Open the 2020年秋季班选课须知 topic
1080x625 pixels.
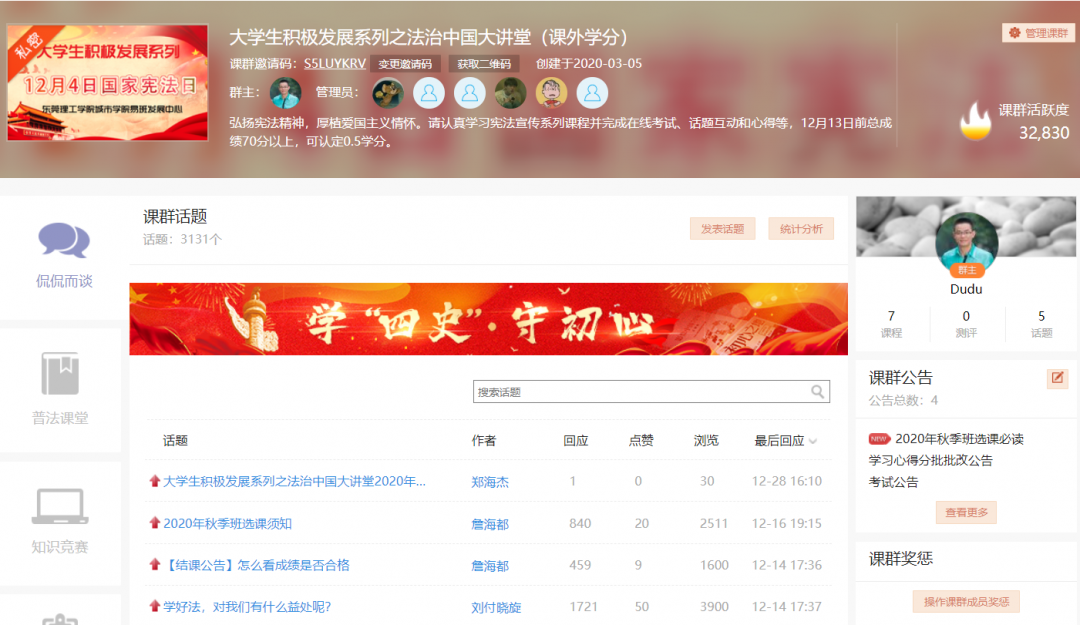pyautogui.click(x=227, y=523)
